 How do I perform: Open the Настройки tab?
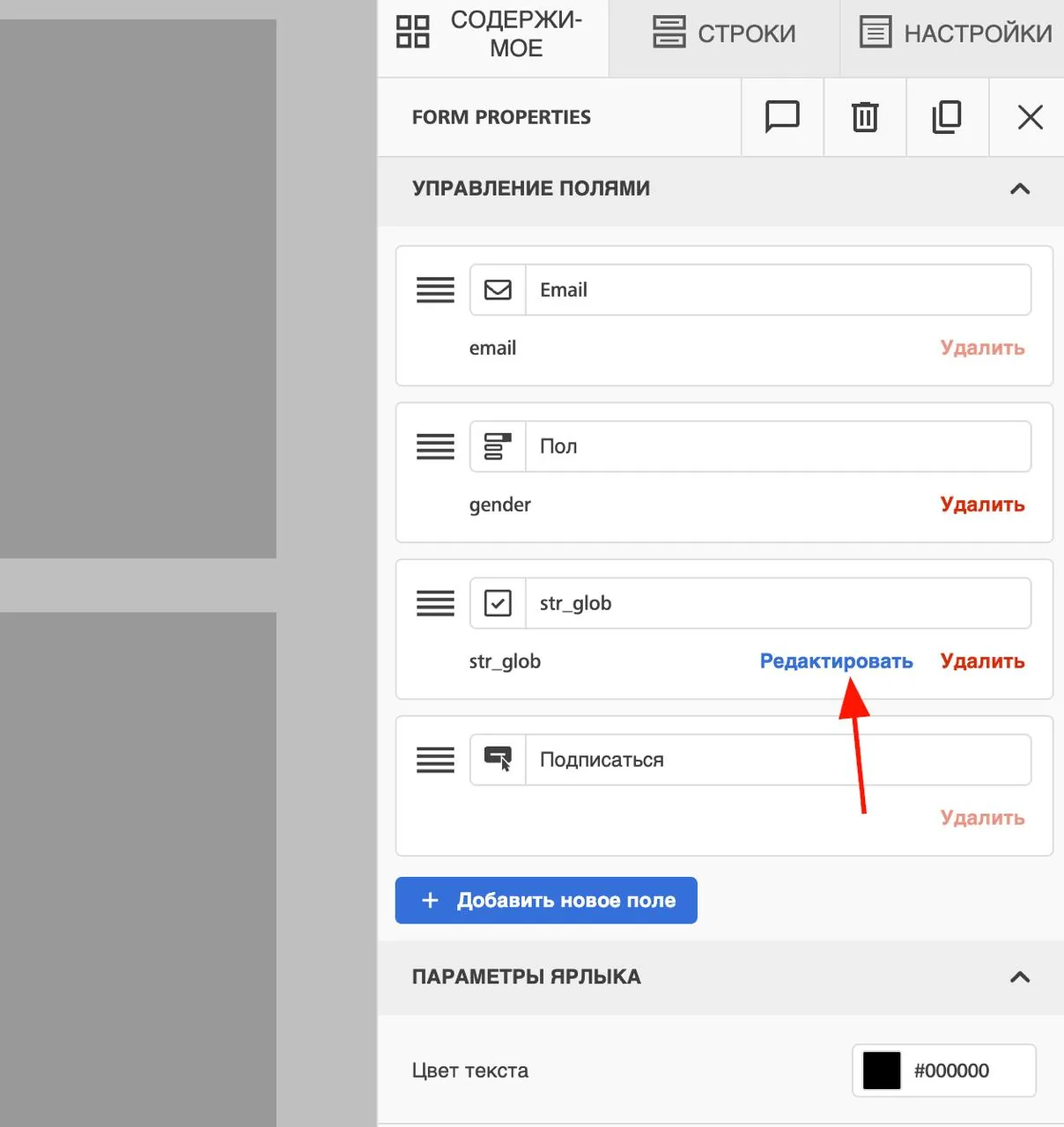956,33
